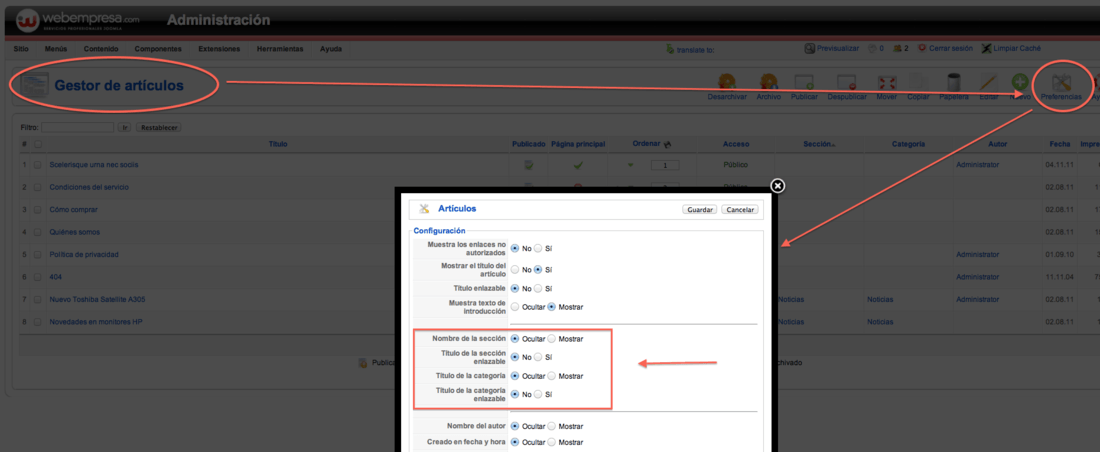Open the article Novedades en monitores HP
Viewport: 1100px width, 452px height.
click(x=95, y=321)
